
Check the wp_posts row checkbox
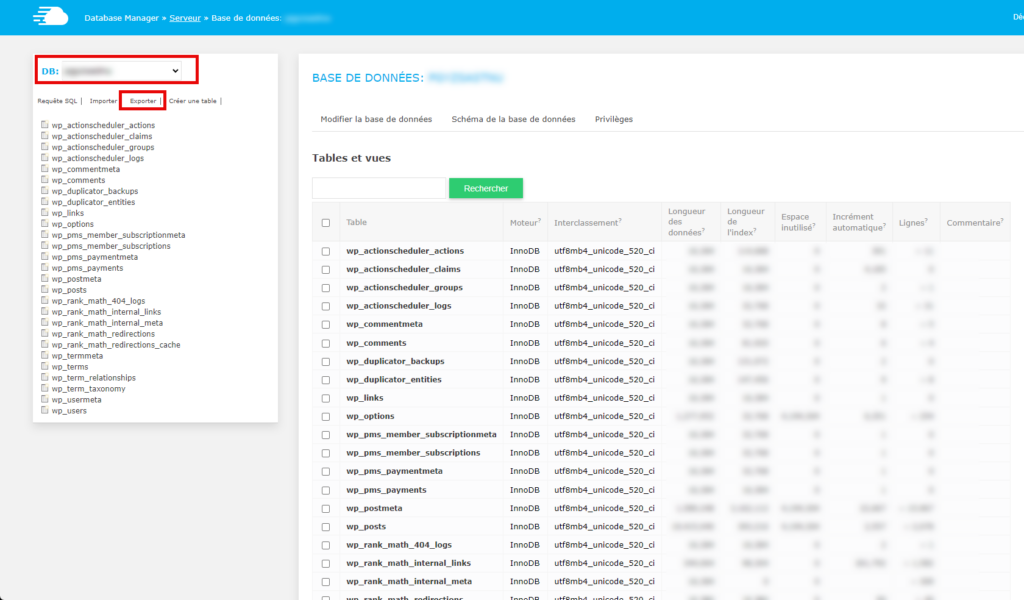[326, 527]
